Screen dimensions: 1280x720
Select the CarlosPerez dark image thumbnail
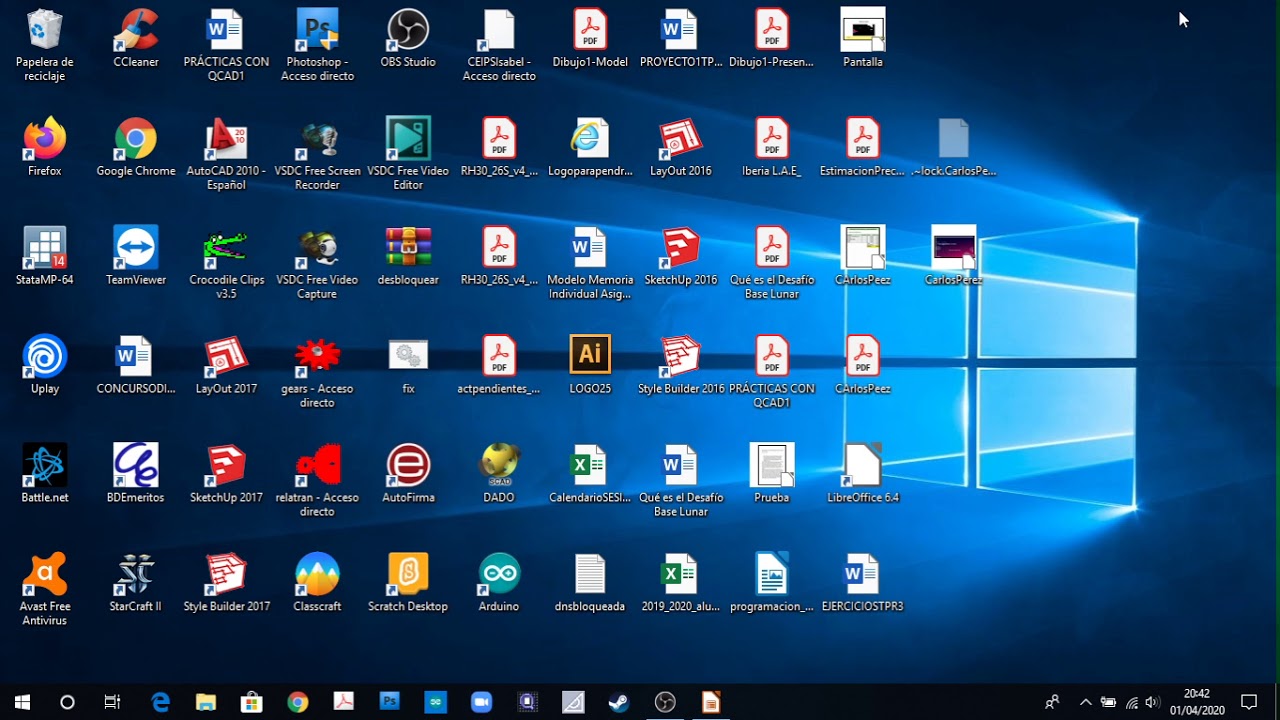(954, 248)
